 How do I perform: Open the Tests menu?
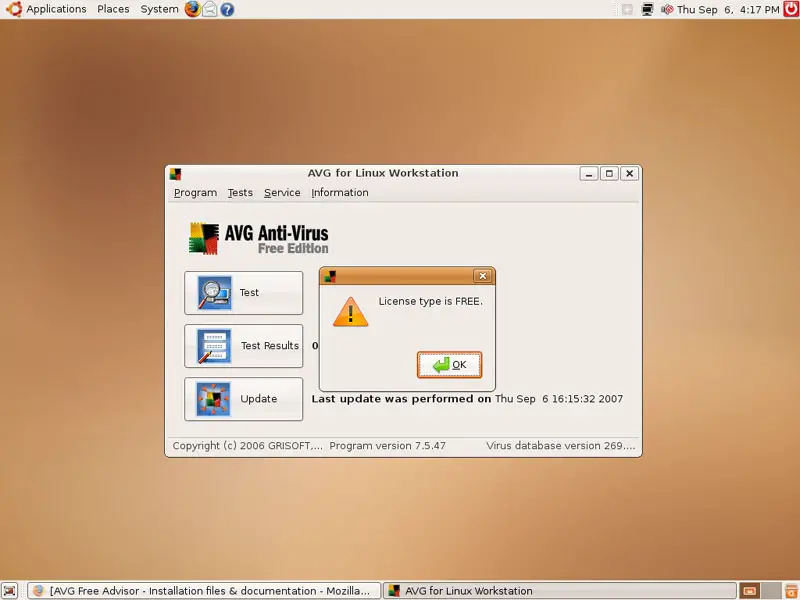coord(240,193)
